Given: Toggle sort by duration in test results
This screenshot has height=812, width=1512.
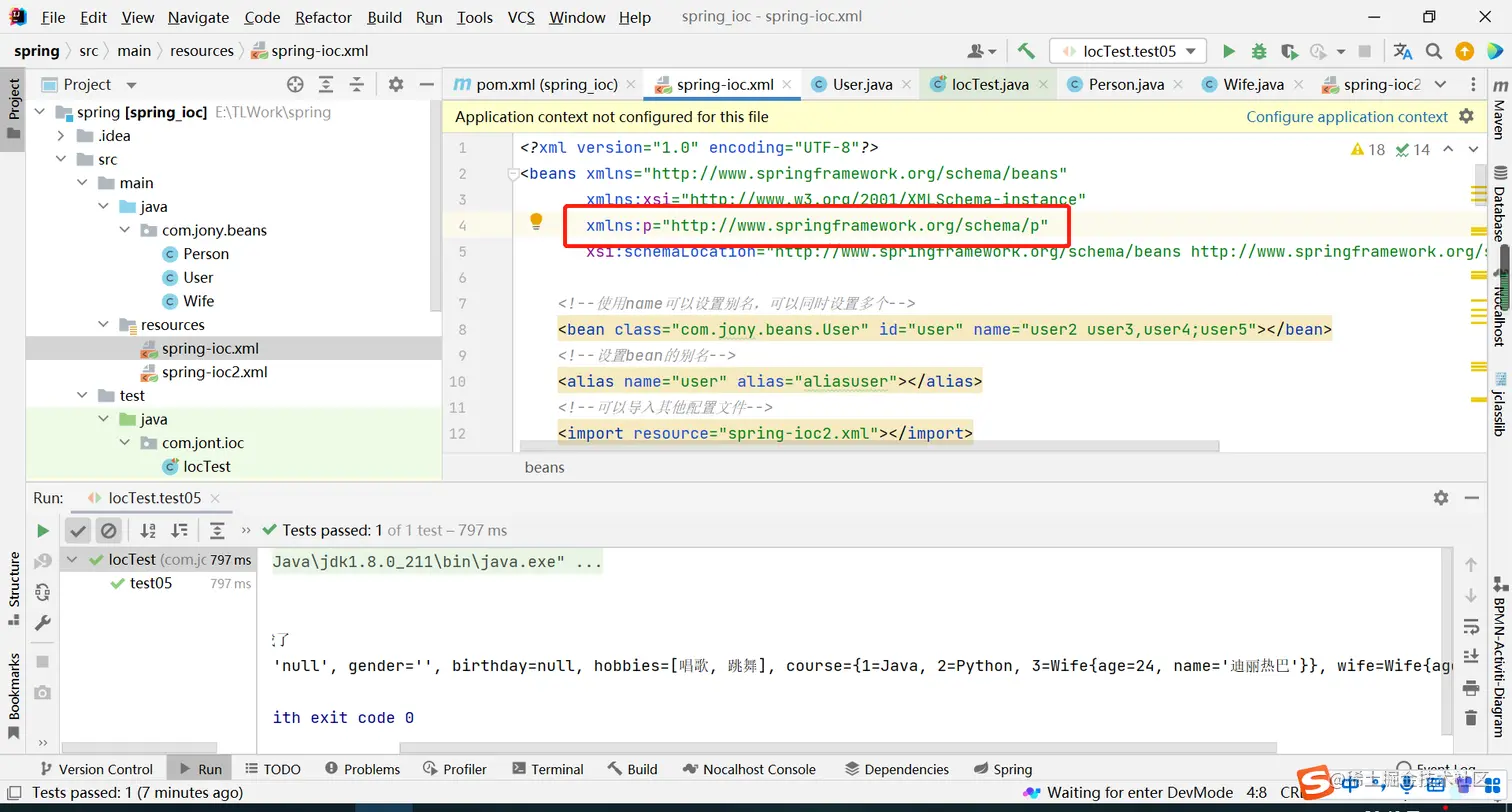Looking at the screenshot, I should pos(179,531).
